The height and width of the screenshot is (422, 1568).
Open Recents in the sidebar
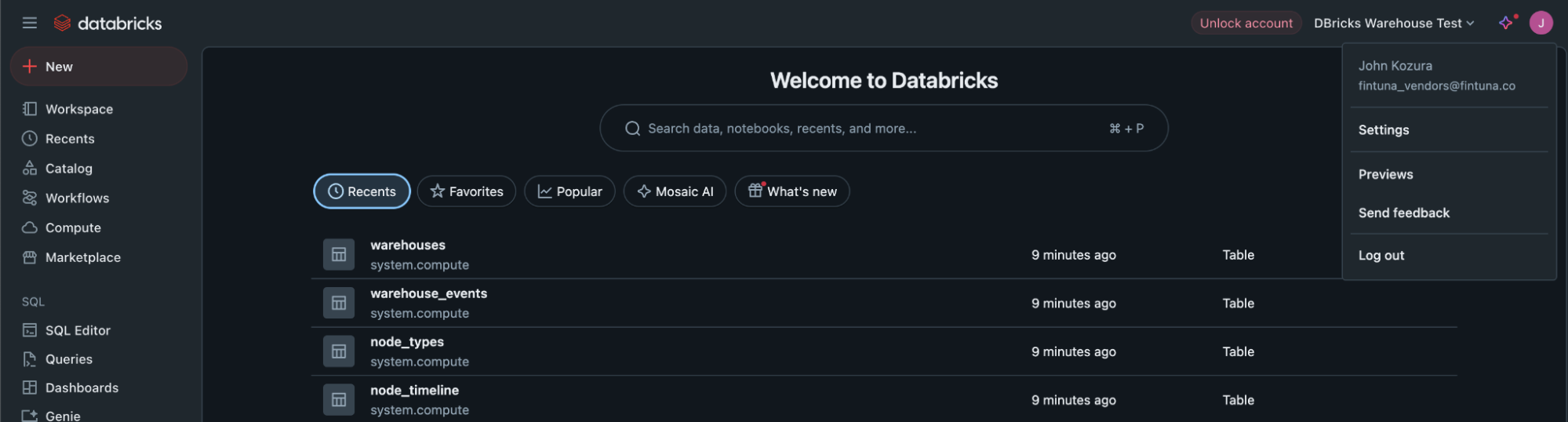tap(70, 139)
